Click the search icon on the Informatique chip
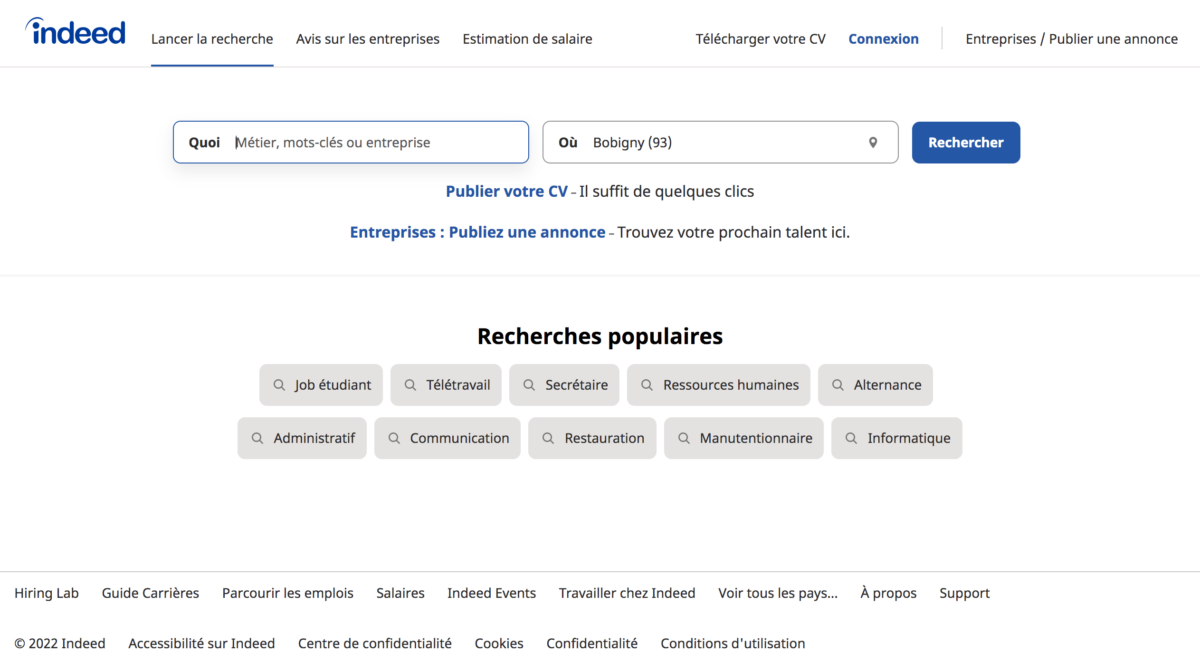The height and width of the screenshot is (653, 1200). [850, 438]
